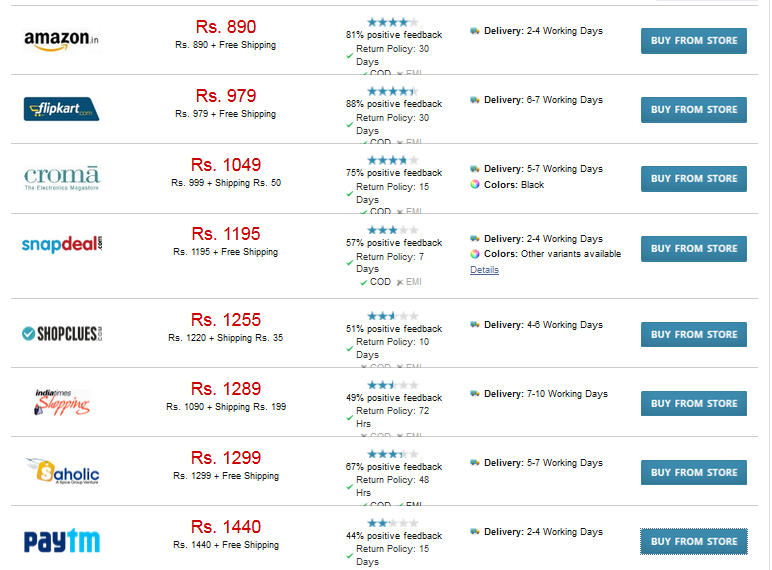Image resolution: width=772 pixels, height=570 pixels.
Task: Click the Amazon.in store logo
Action: [62, 40]
